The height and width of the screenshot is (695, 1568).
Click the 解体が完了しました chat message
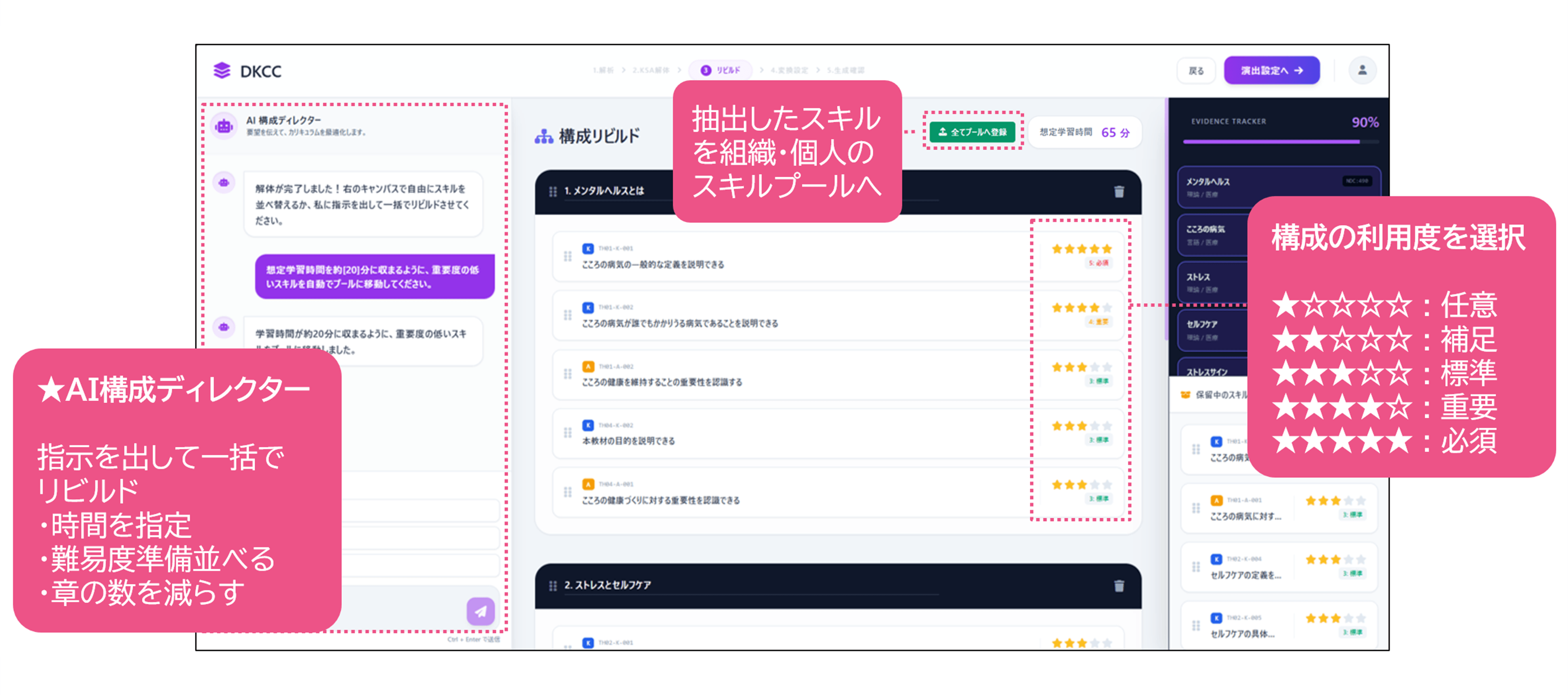[x=363, y=205]
